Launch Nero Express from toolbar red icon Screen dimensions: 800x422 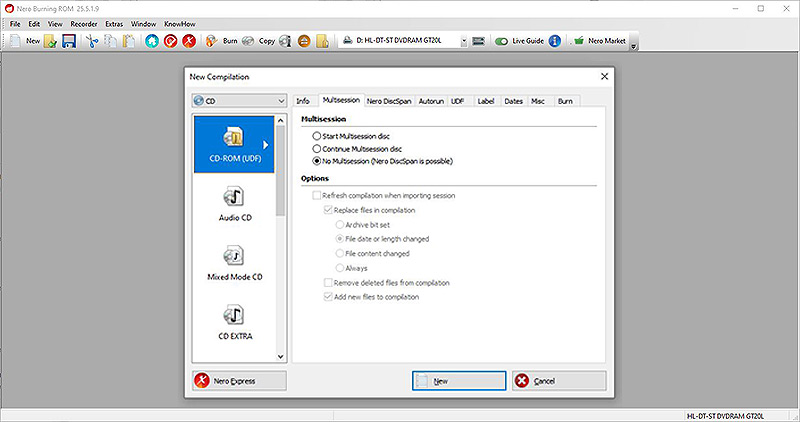pos(189,41)
